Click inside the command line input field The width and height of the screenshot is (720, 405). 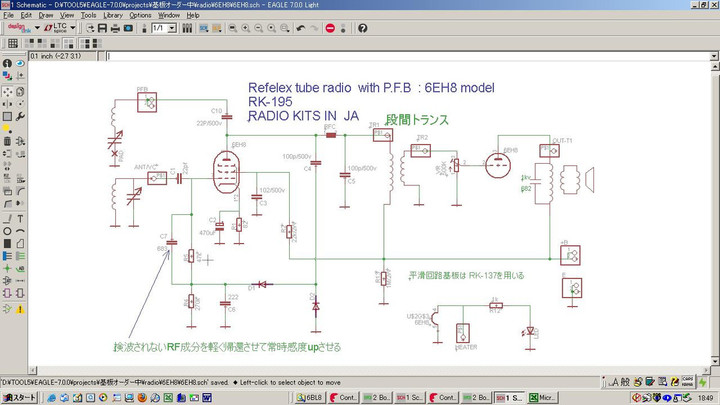click(x=400, y=55)
